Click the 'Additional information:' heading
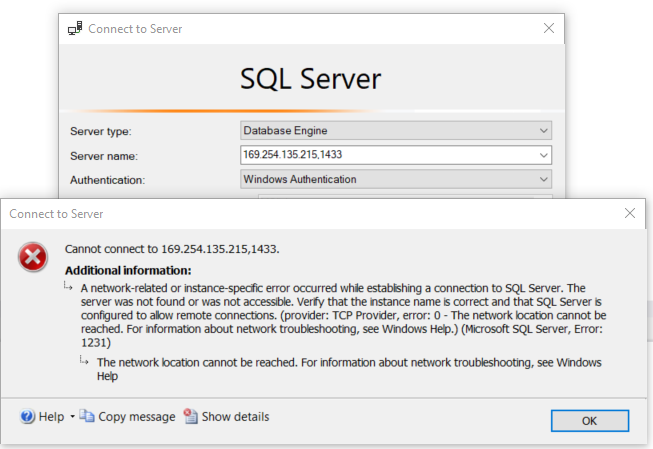 [128, 271]
